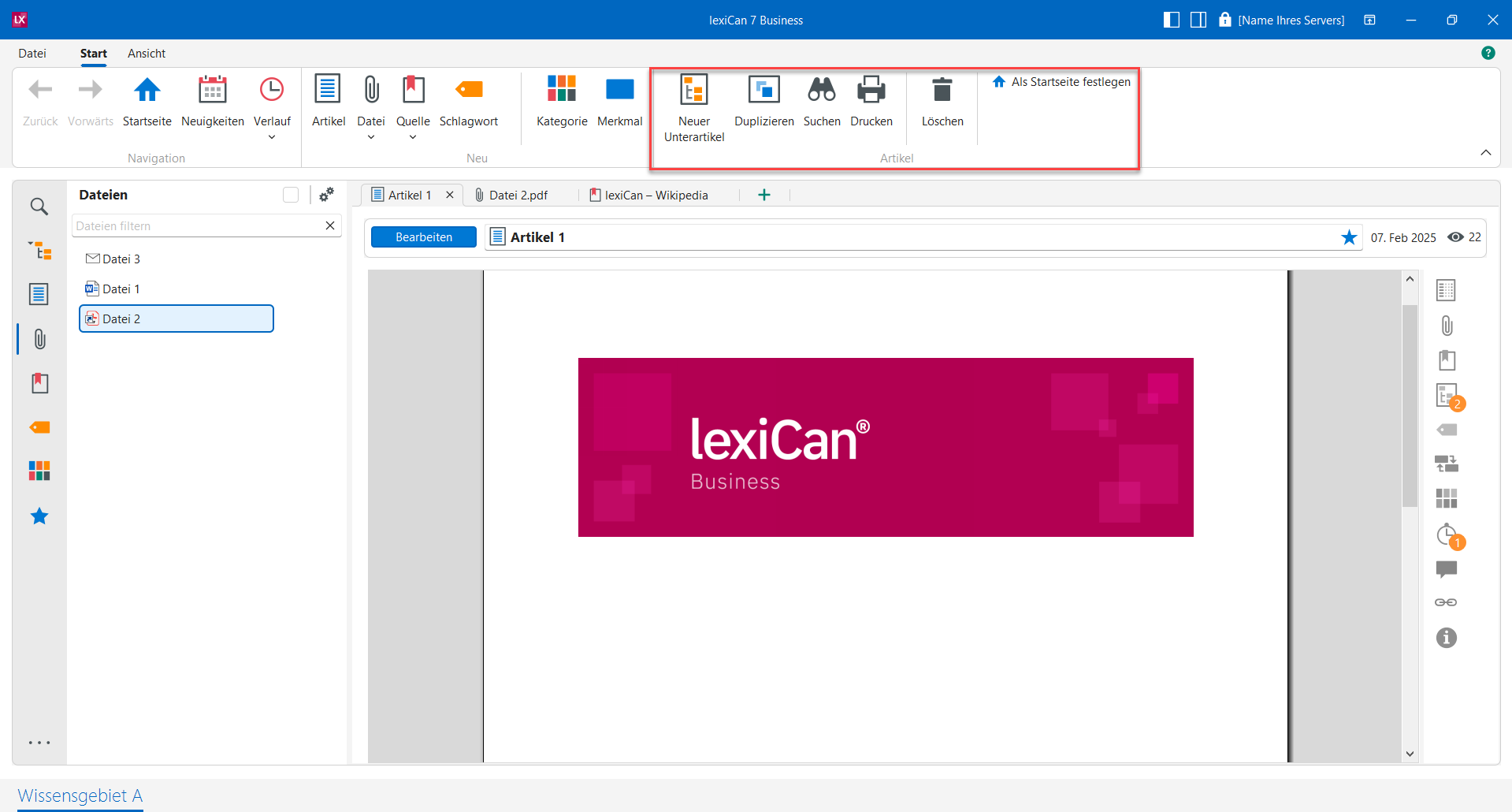Screen dimensions: 1512x812
Task: Open Suchen with the binoculars icon
Action: [x=821, y=91]
